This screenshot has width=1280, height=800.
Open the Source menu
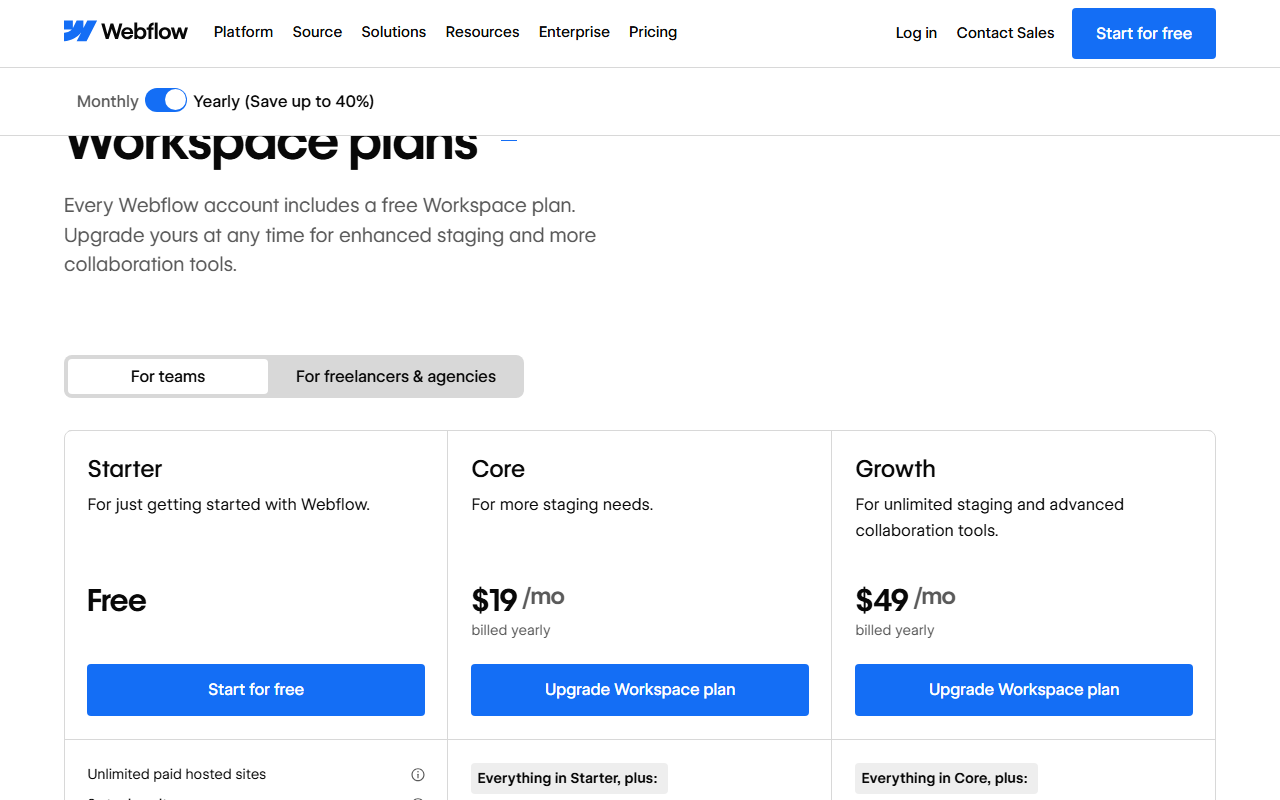click(x=317, y=32)
